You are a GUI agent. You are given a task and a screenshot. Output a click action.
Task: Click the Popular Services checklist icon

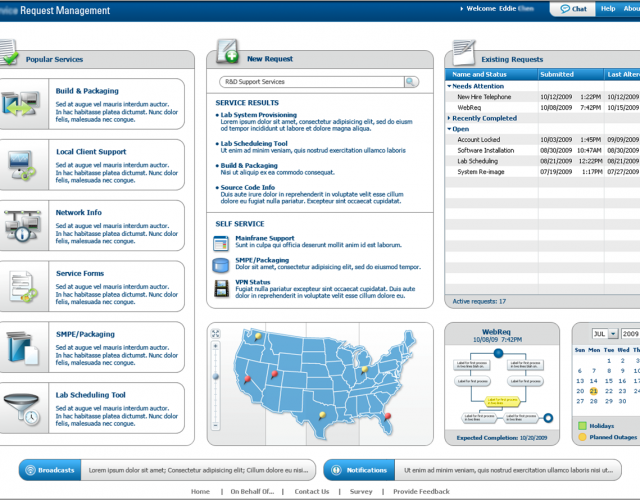(x=9, y=52)
